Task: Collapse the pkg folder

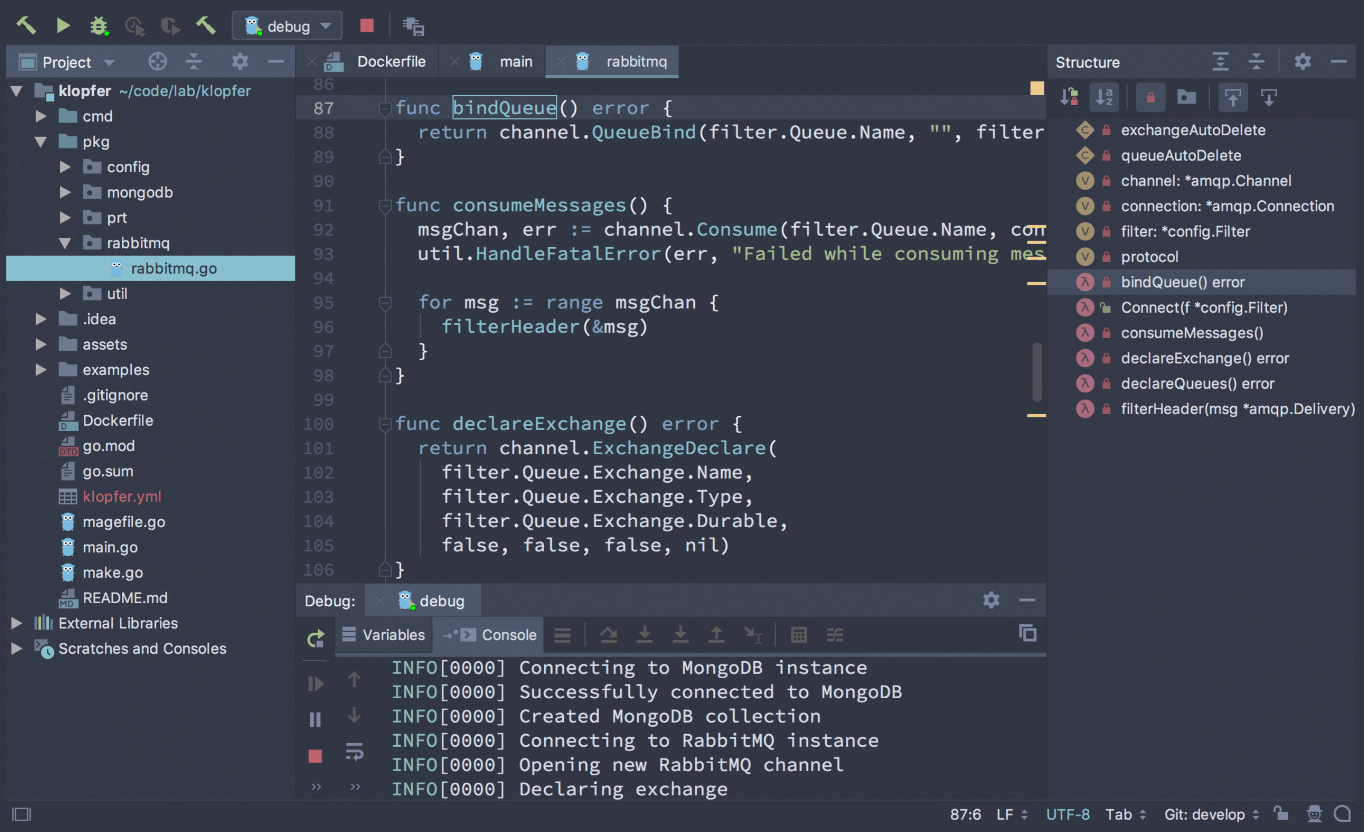Action: point(41,142)
